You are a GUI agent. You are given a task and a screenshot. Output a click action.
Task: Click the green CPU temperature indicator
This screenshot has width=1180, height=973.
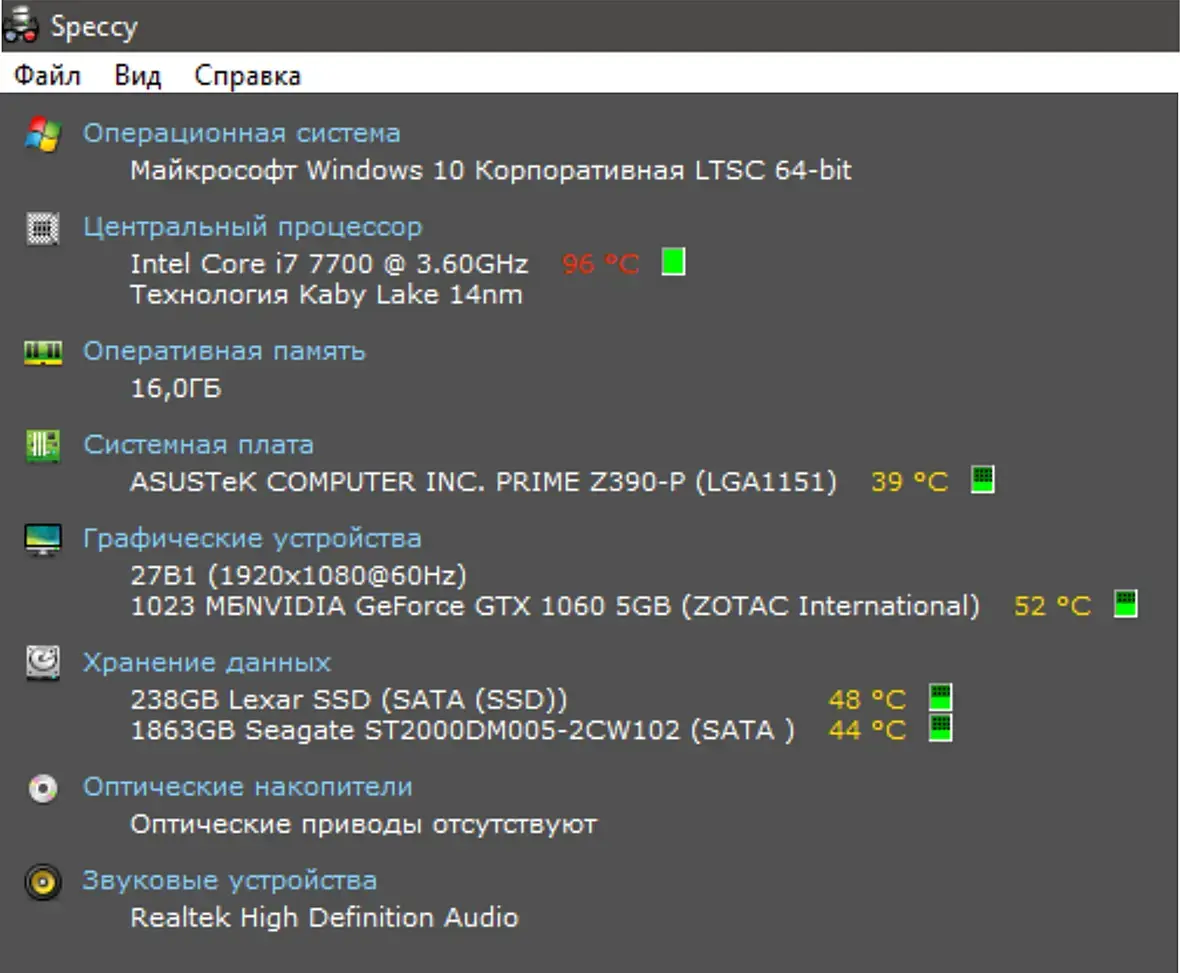point(673,262)
